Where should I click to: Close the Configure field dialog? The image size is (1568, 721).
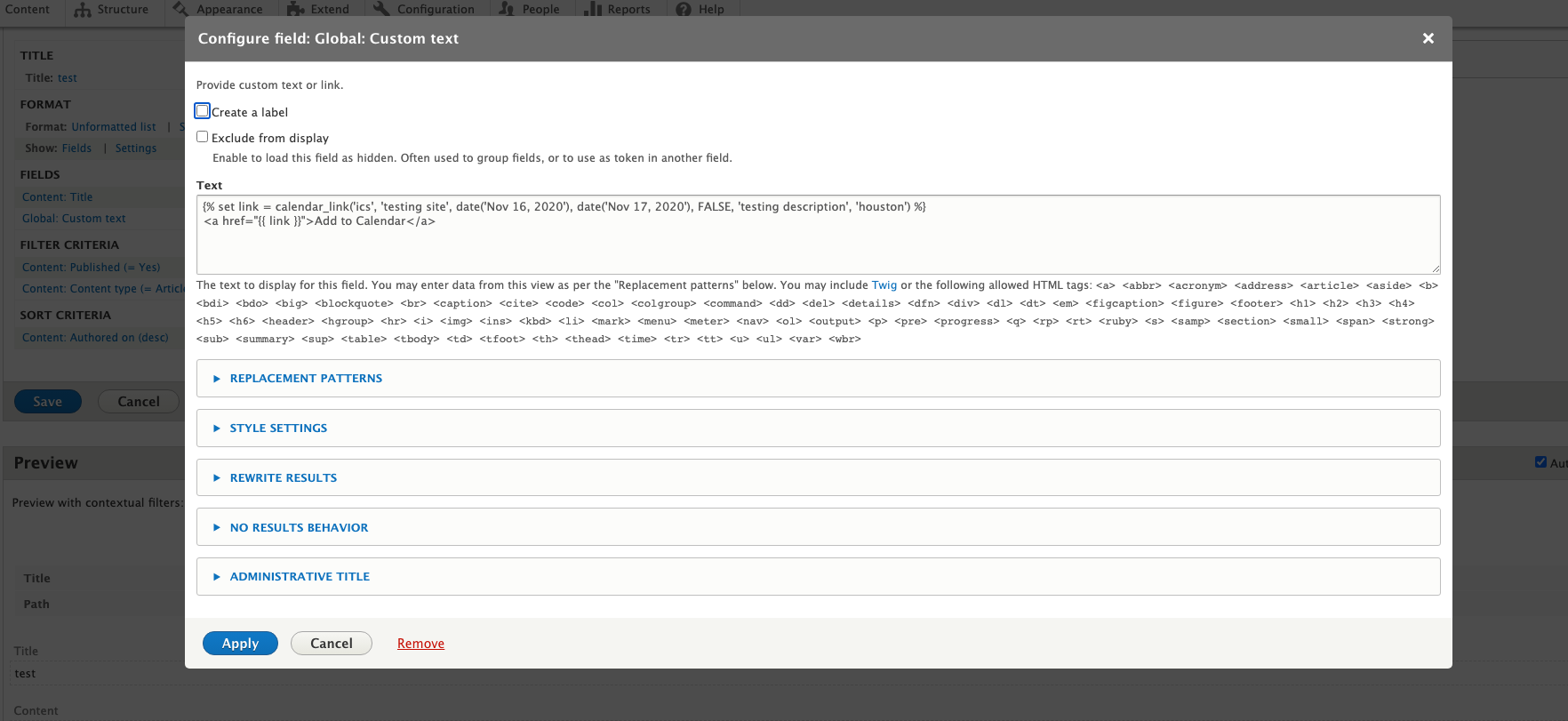pyautogui.click(x=1428, y=38)
